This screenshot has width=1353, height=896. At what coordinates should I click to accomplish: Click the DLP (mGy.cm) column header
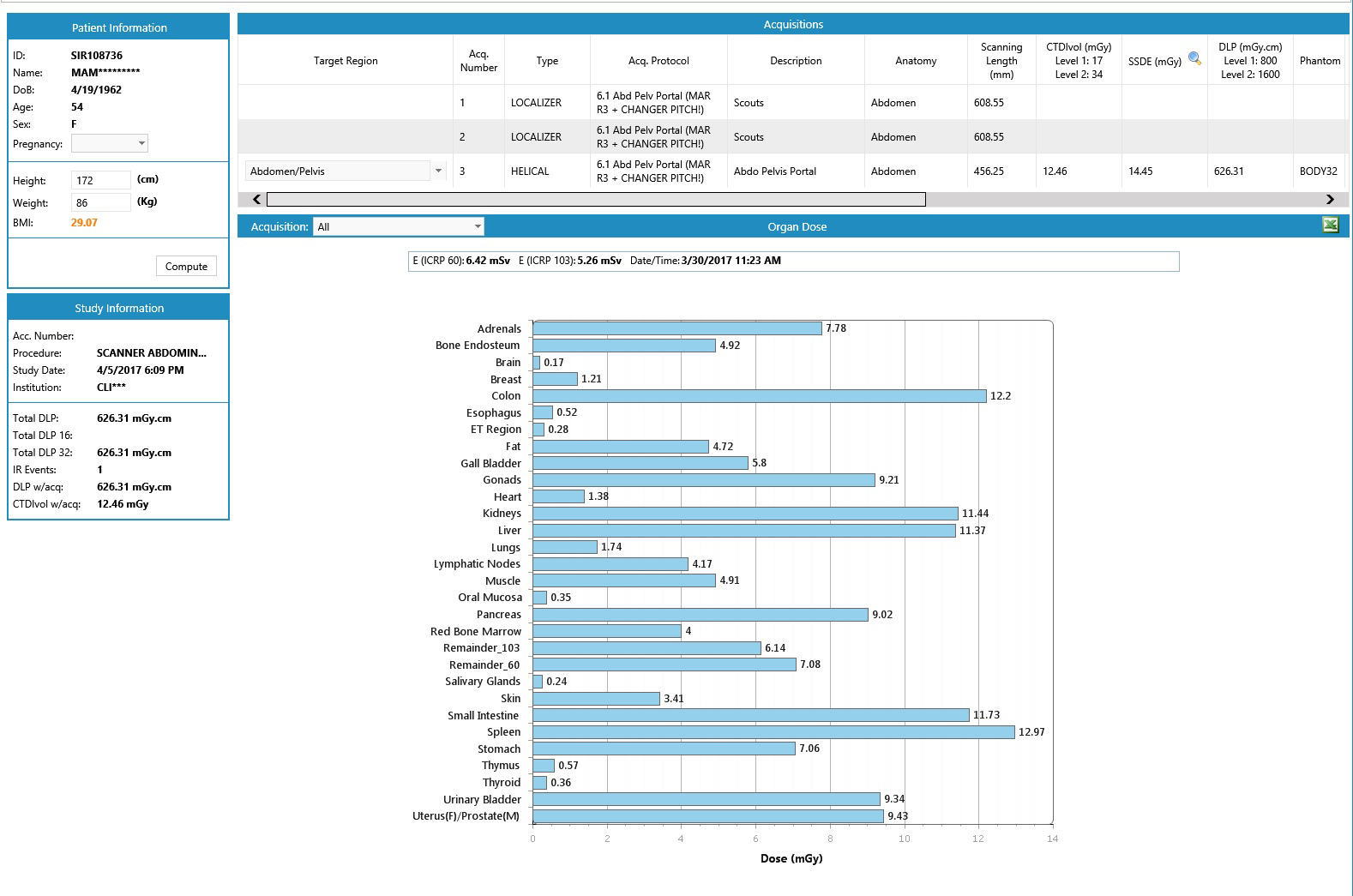(x=1249, y=61)
